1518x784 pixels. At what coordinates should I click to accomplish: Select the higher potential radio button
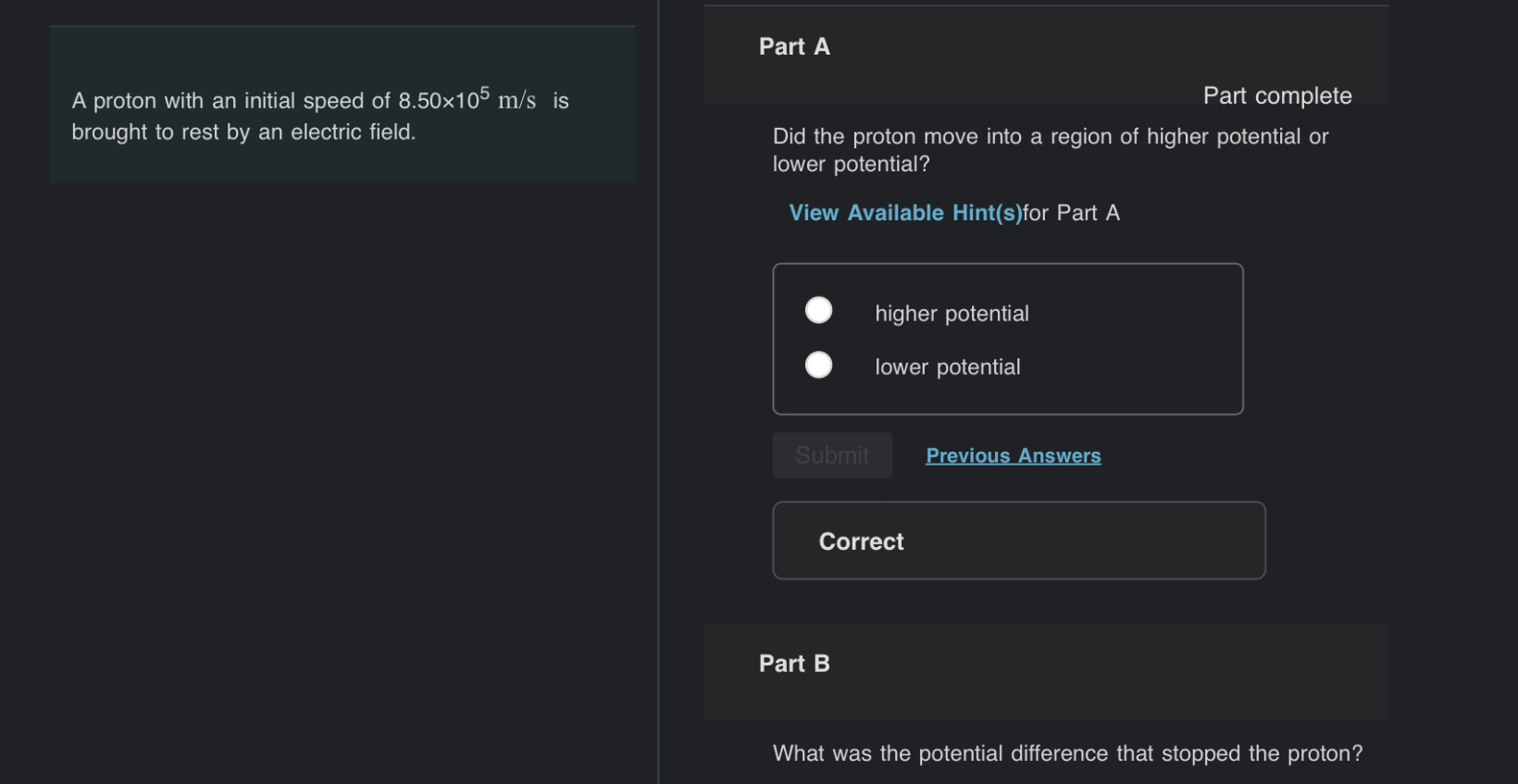(817, 309)
